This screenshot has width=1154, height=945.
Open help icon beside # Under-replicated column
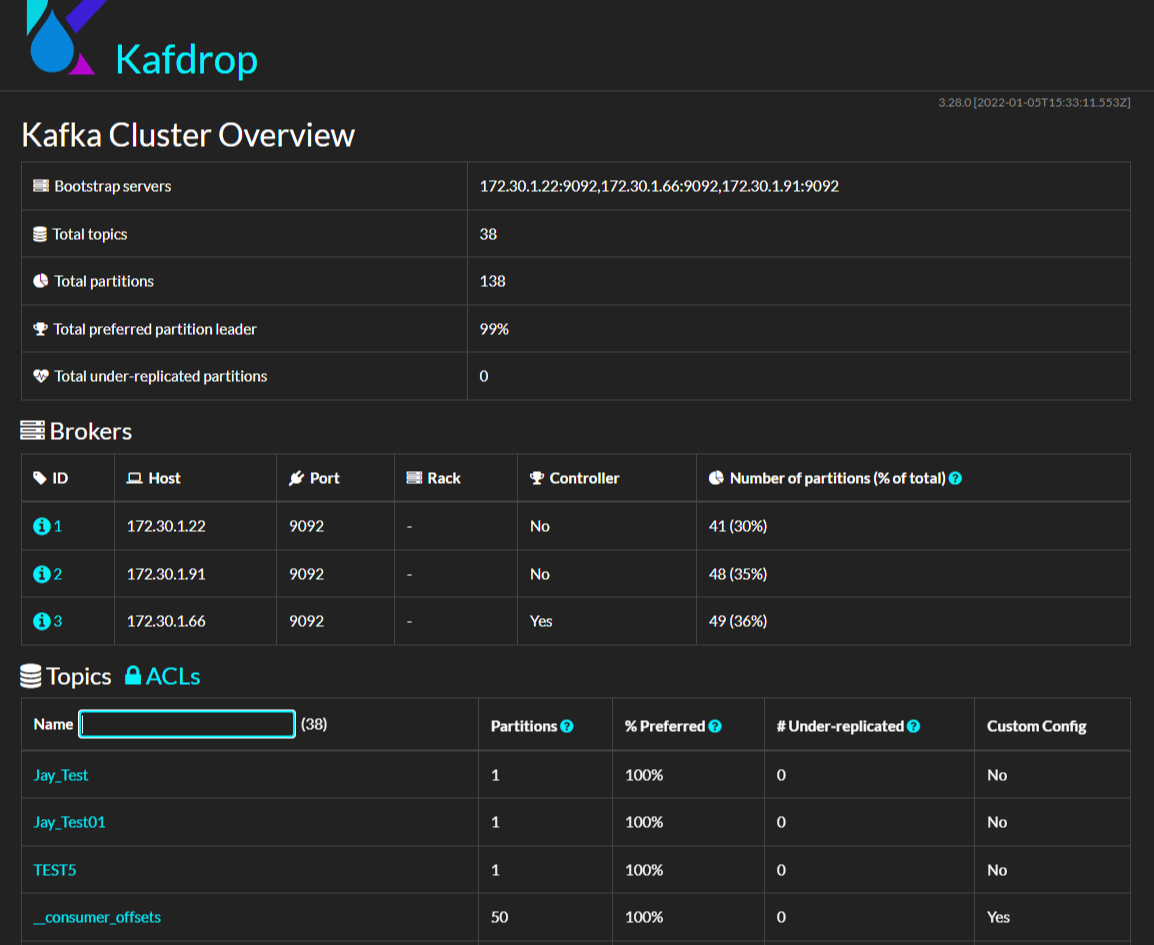click(913, 726)
